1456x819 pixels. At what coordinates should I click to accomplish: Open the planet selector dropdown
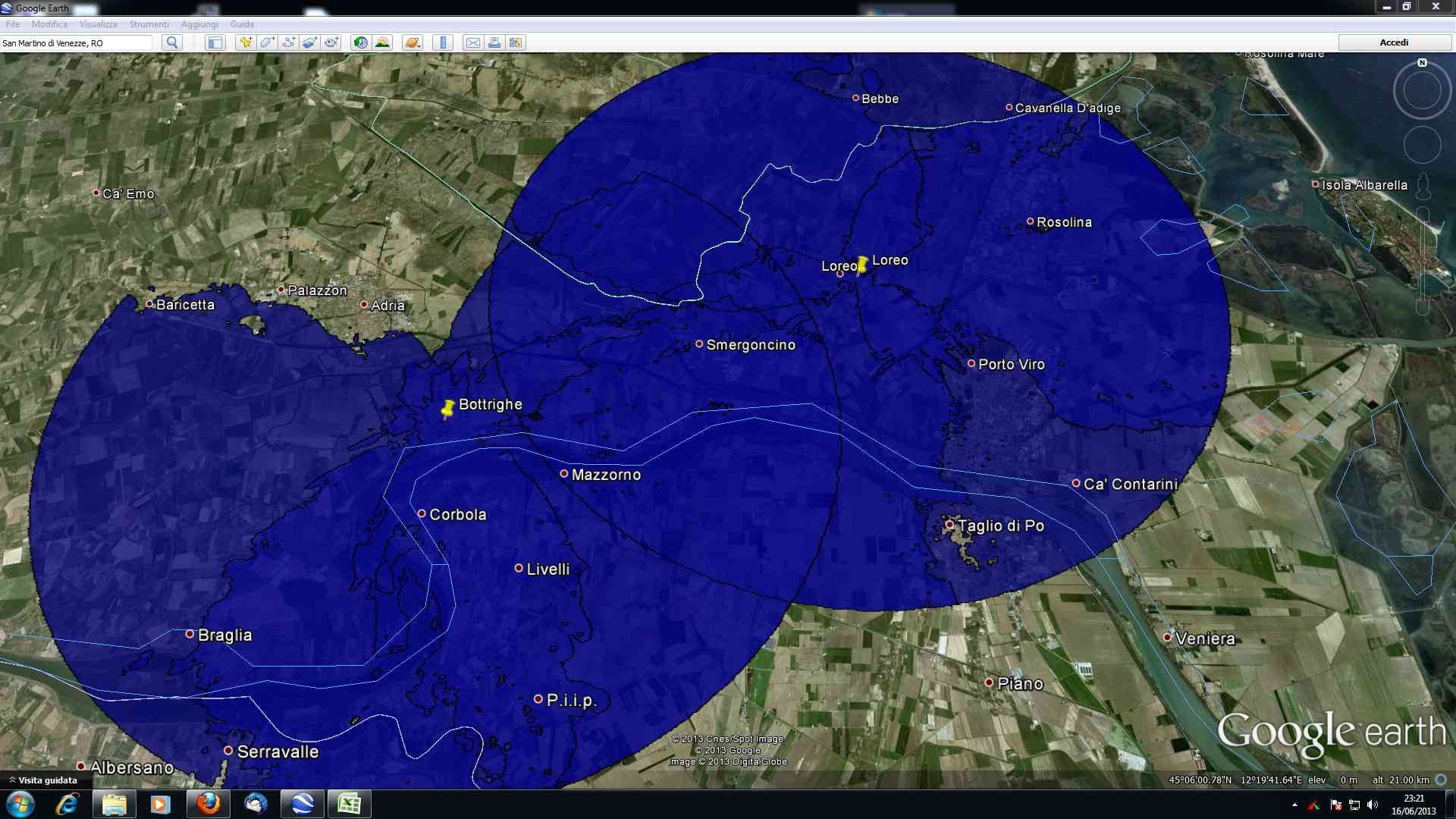[413, 42]
